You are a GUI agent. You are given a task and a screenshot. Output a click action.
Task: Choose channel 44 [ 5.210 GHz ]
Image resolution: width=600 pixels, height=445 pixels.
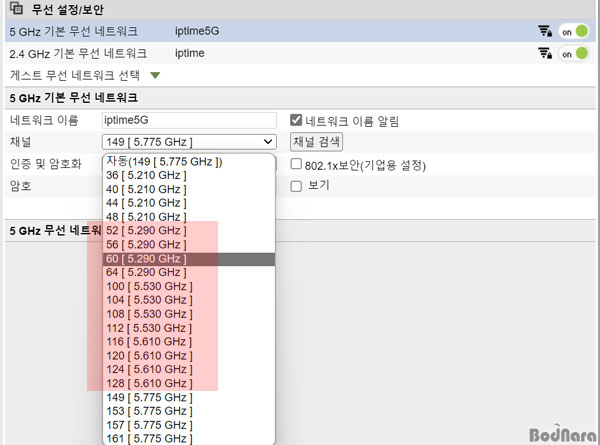189,203
